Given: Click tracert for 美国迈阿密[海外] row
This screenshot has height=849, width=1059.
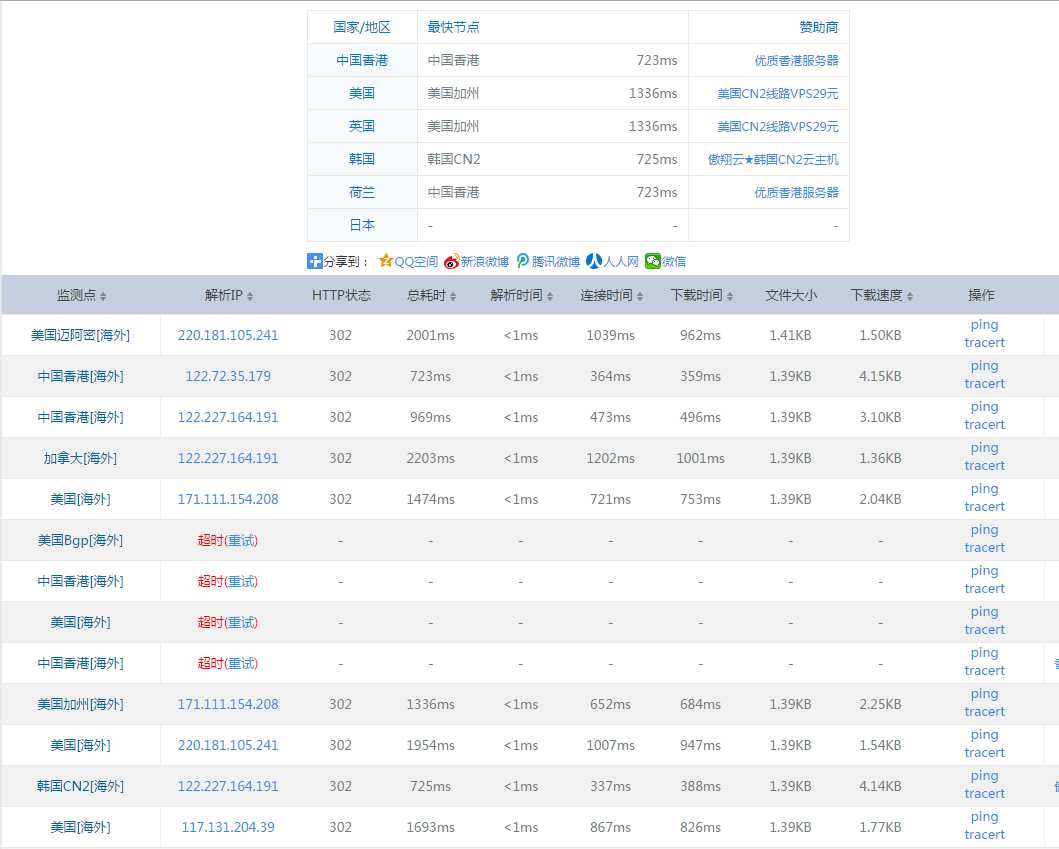Looking at the screenshot, I should coord(984,342).
